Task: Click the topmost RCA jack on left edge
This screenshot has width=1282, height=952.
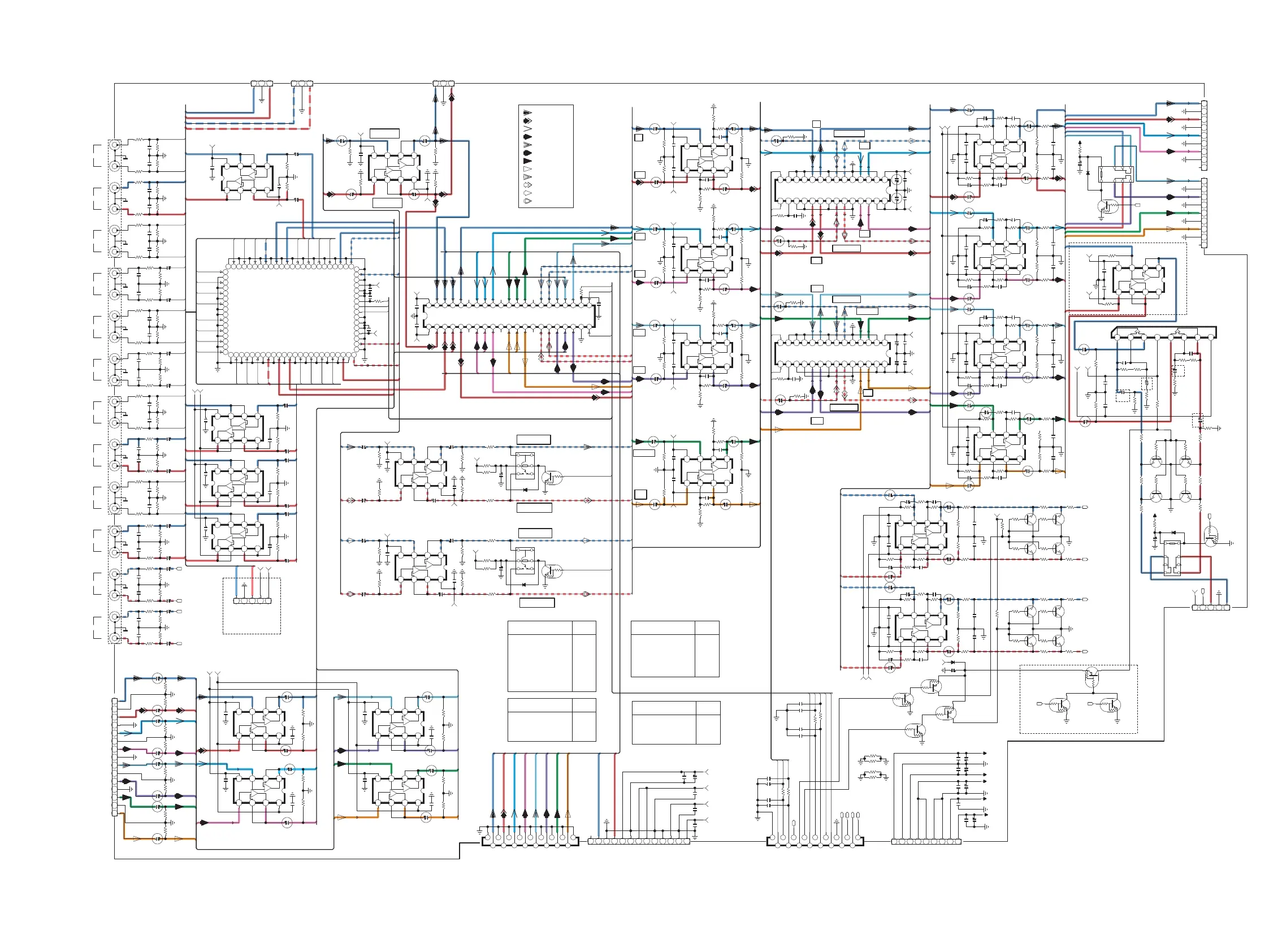Action: [115, 145]
